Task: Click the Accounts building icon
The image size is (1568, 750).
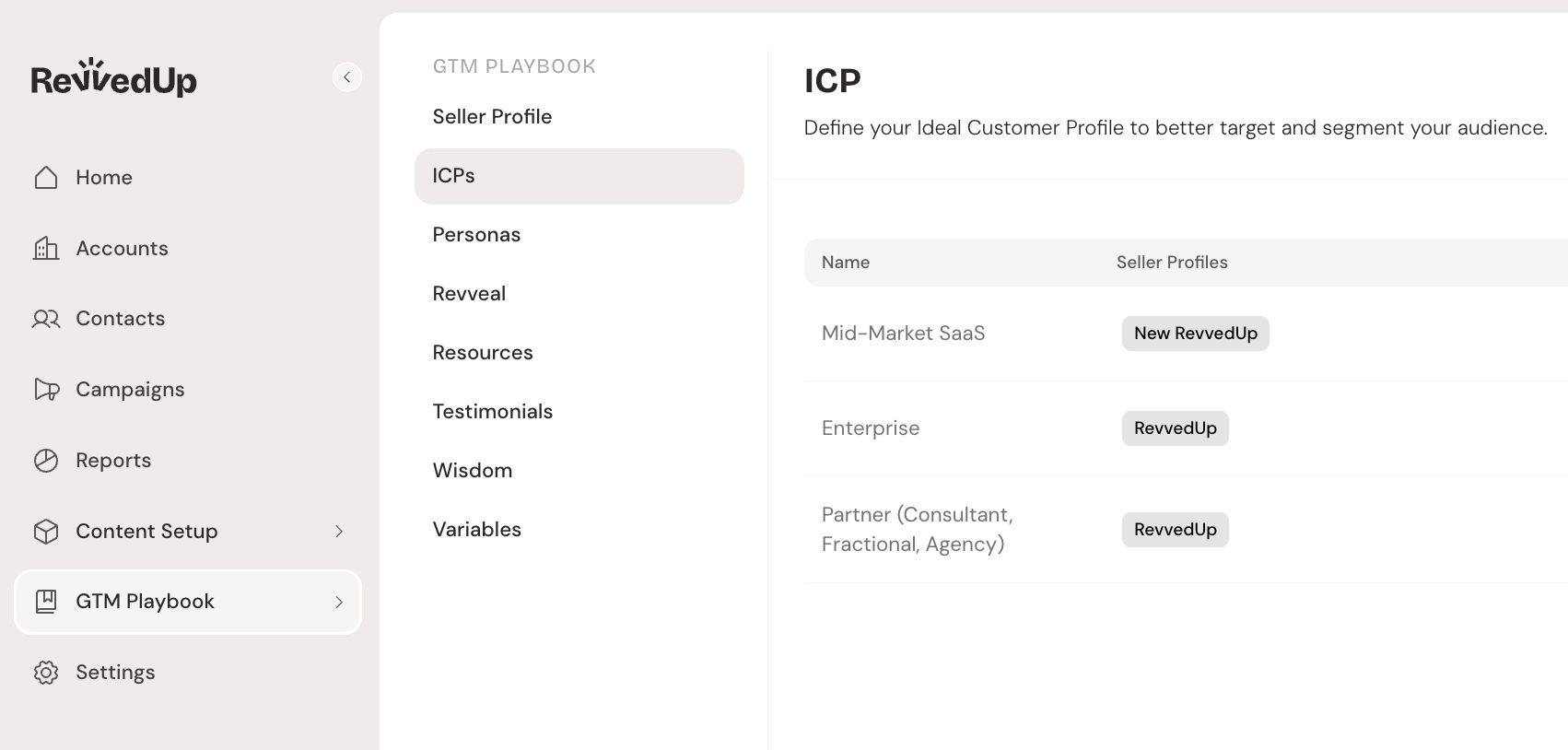Action: tap(46, 248)
